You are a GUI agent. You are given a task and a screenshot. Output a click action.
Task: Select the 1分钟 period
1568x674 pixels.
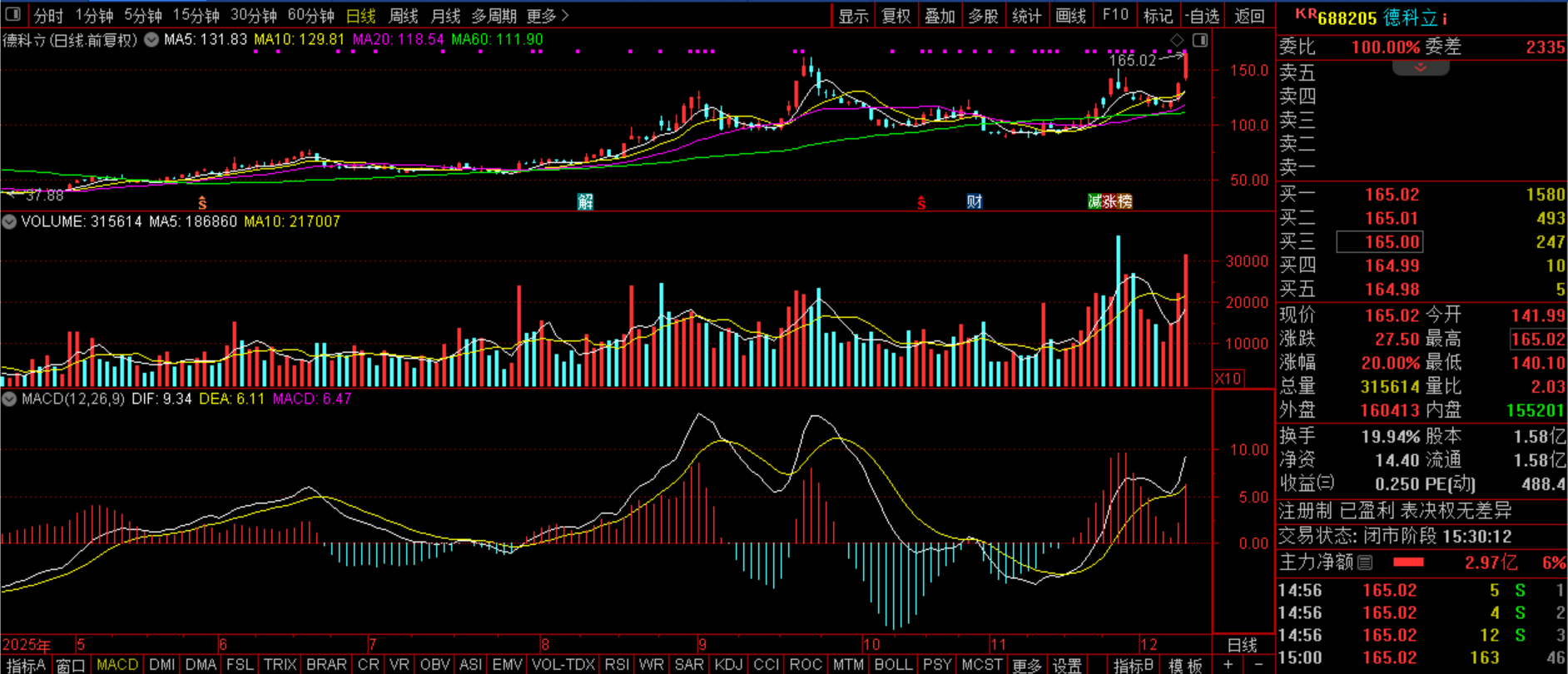pos(94,15)
